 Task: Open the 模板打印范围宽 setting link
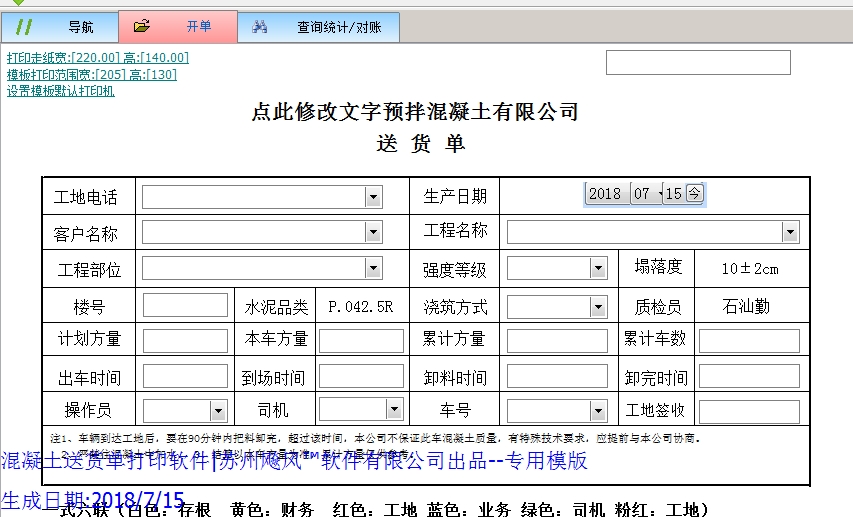pyautogui.click(x=92, y=74)
